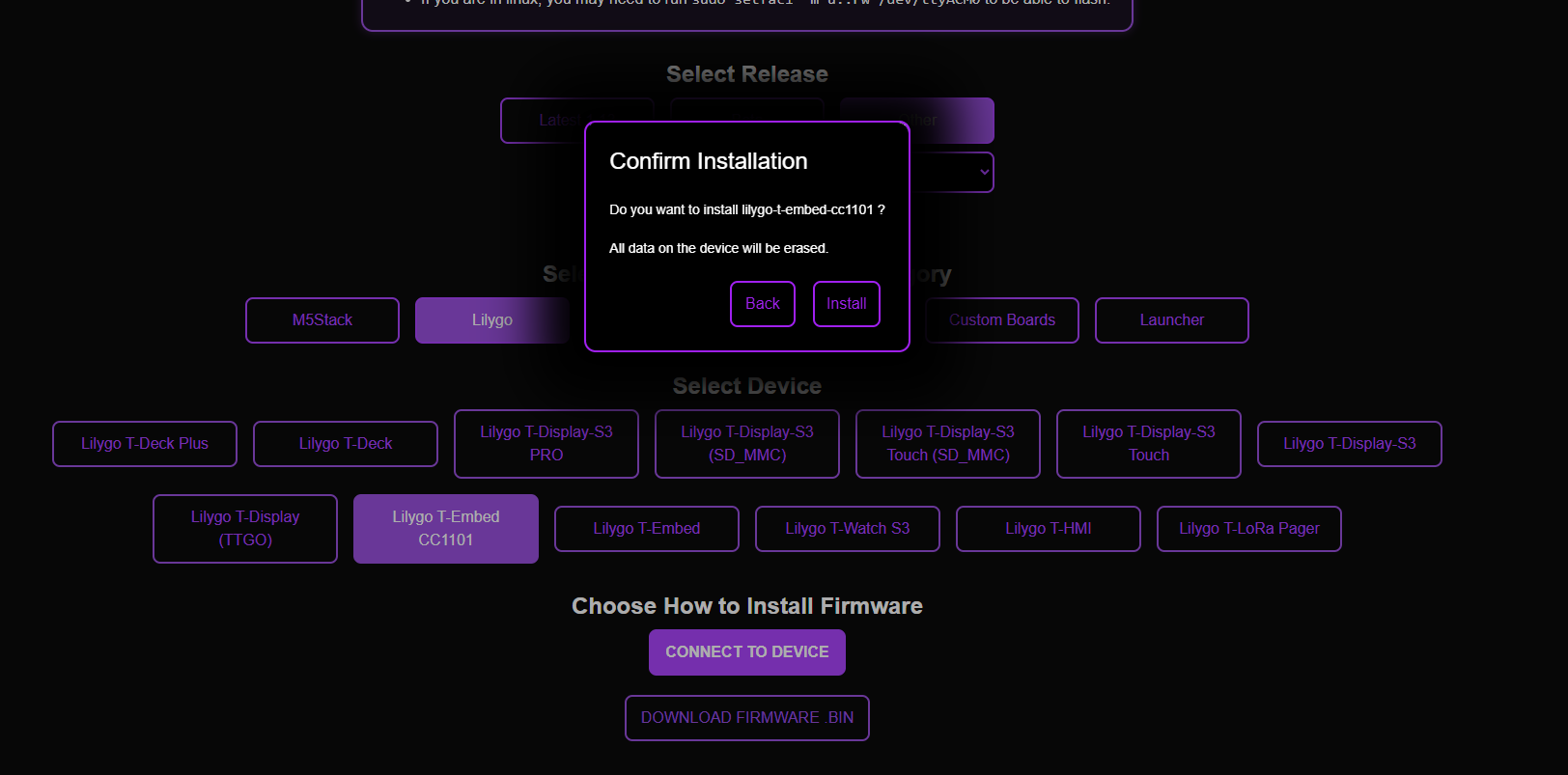The height and width of the screenshot is (775, 1568).
Task: Click CONNECT TO DEVICE button
Action: 747,652
